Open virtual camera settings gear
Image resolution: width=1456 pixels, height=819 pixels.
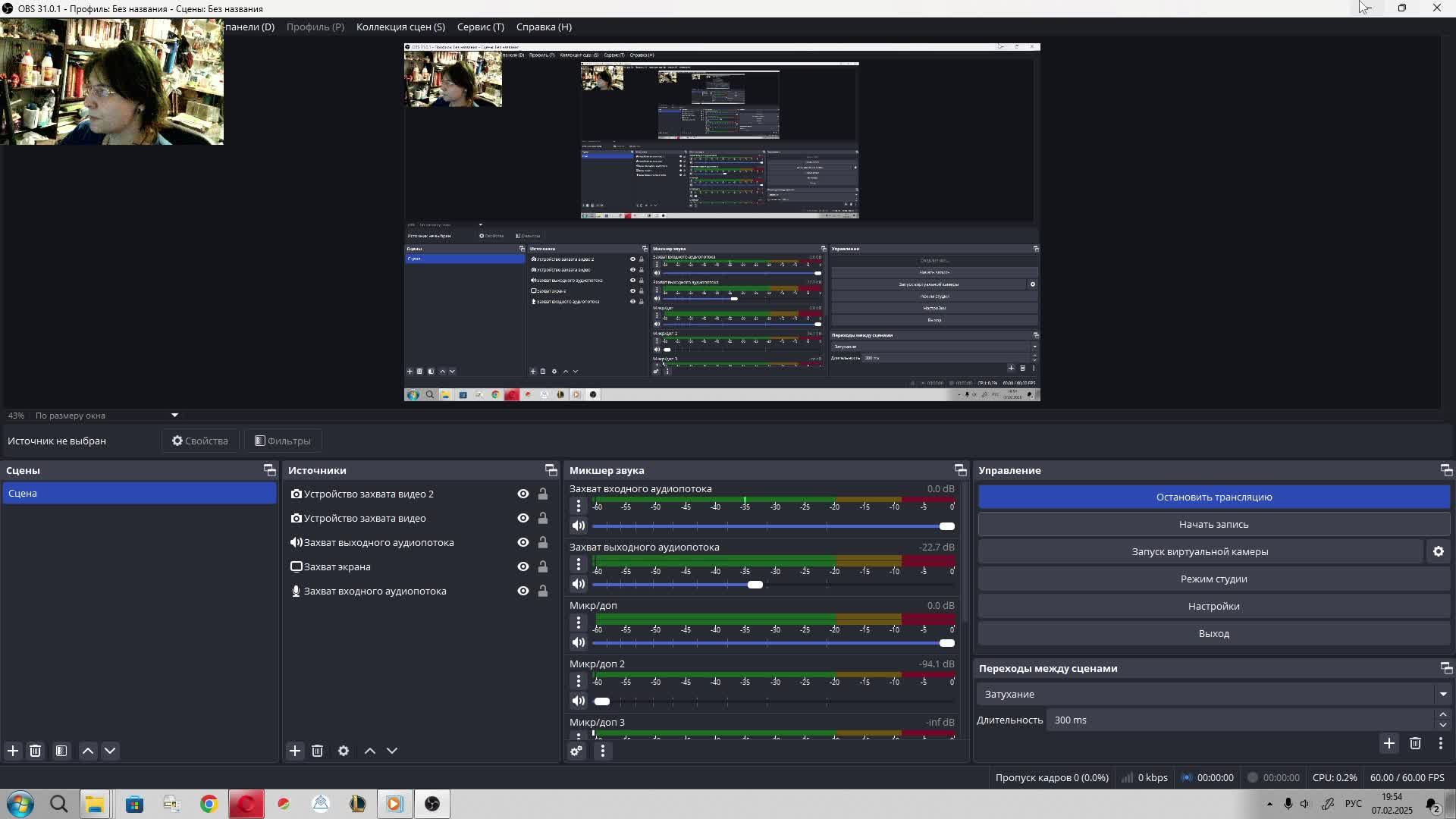pyautogui.click(x=1438, y=552)
